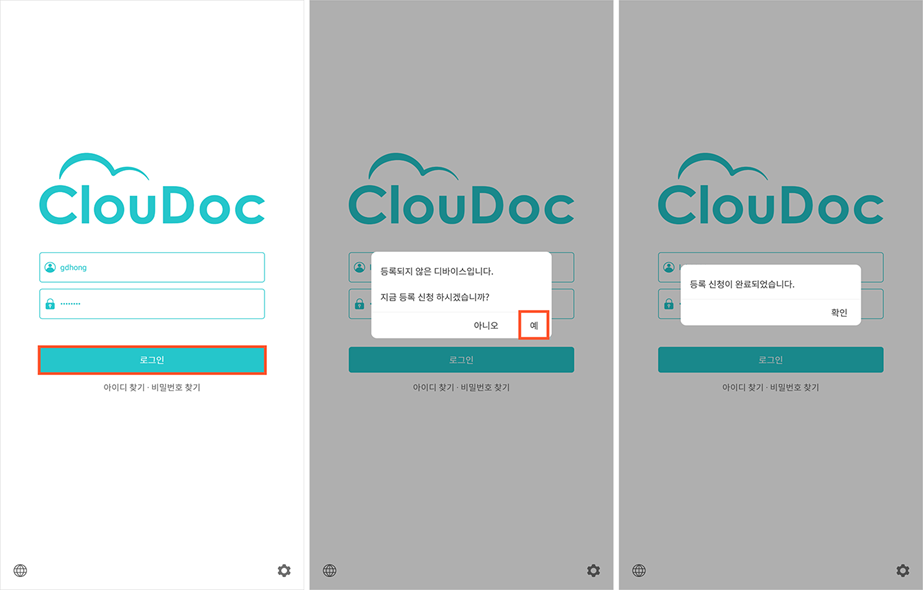Confirm with 확인 in the registration complete dialog
Viewport: 923px width, 590px height.
[839, 313]
